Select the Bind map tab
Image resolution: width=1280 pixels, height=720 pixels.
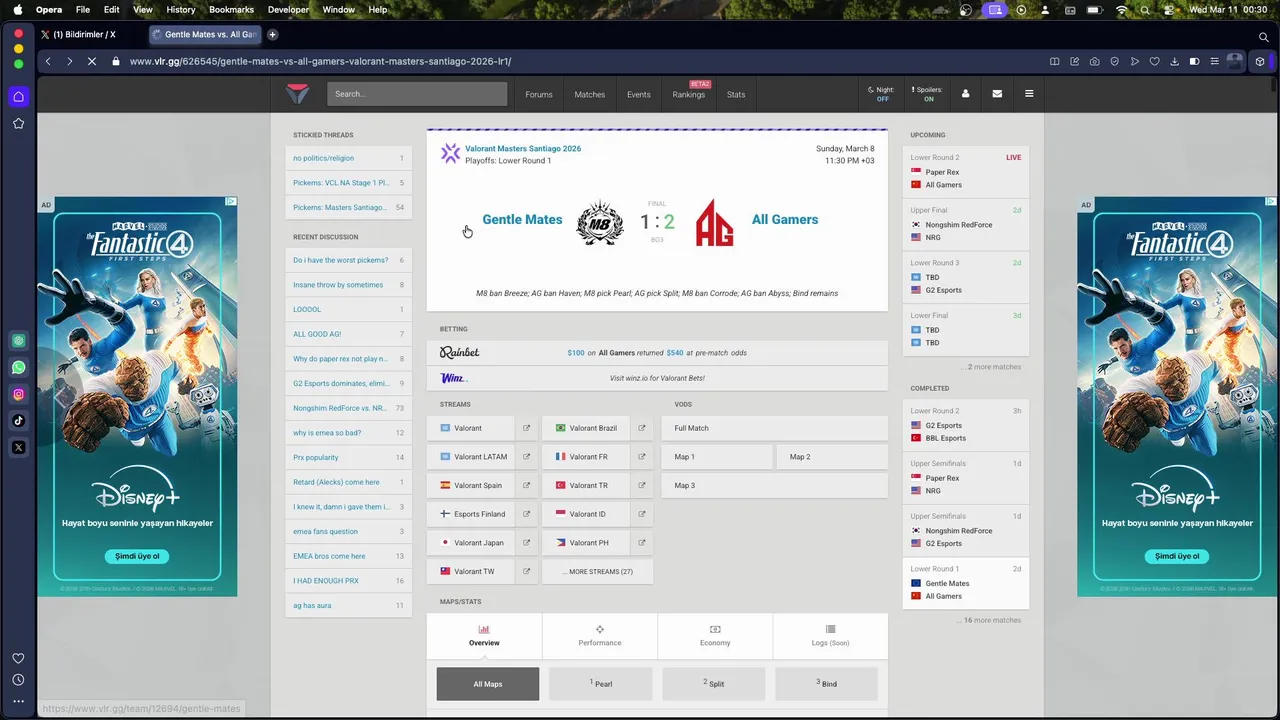coord(826,684)
